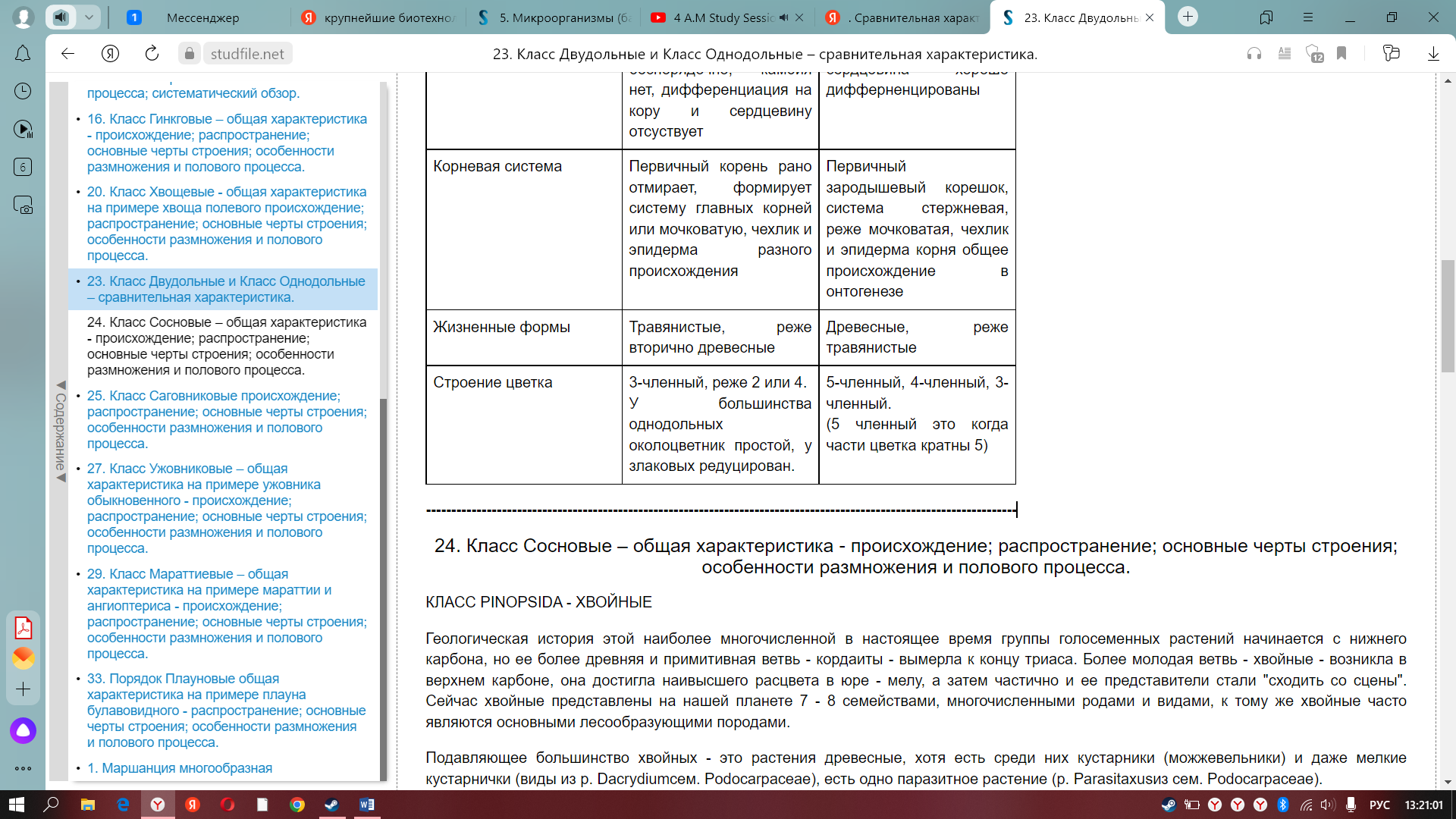Viewport: 1456px width, 819px height.
Task: Open sidebar more options dots
Action: pos(23,768)
